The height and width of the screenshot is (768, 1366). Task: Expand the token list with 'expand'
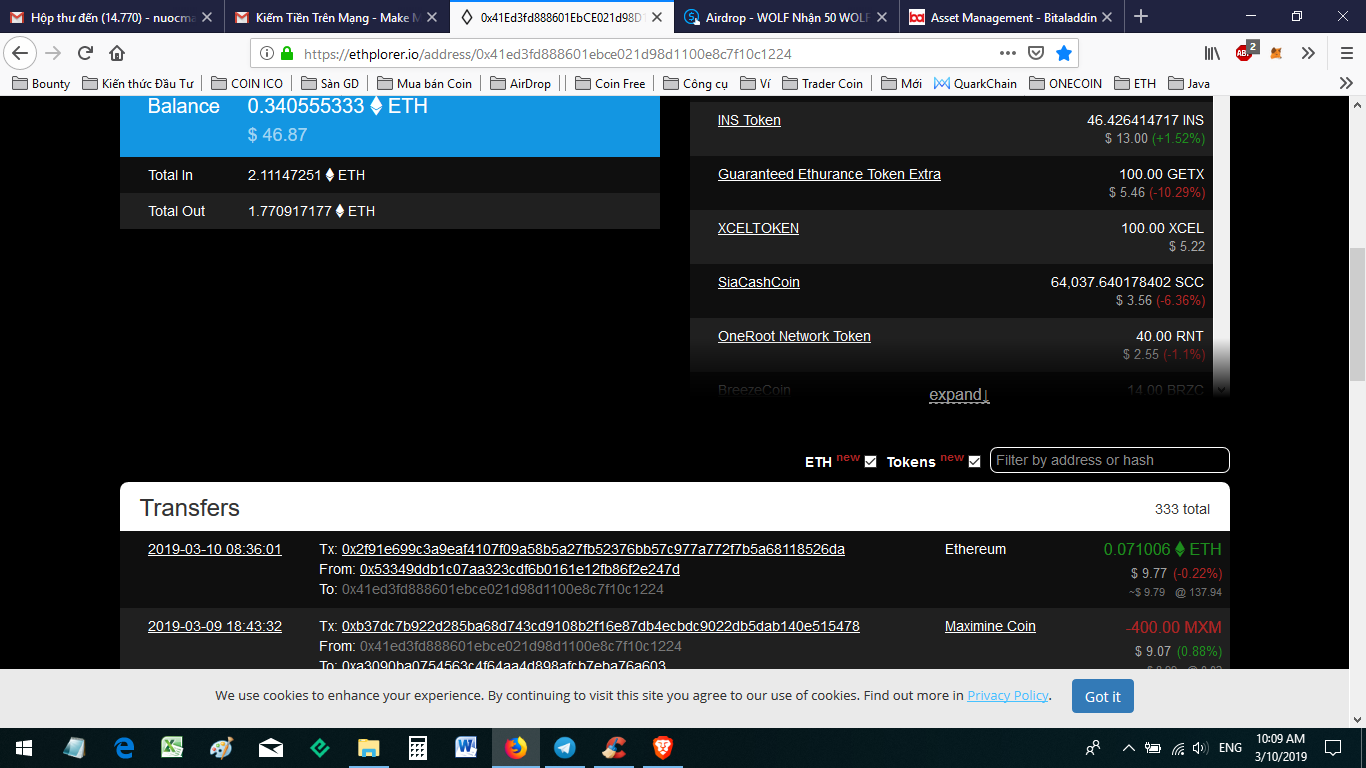[x=959, y=395]
